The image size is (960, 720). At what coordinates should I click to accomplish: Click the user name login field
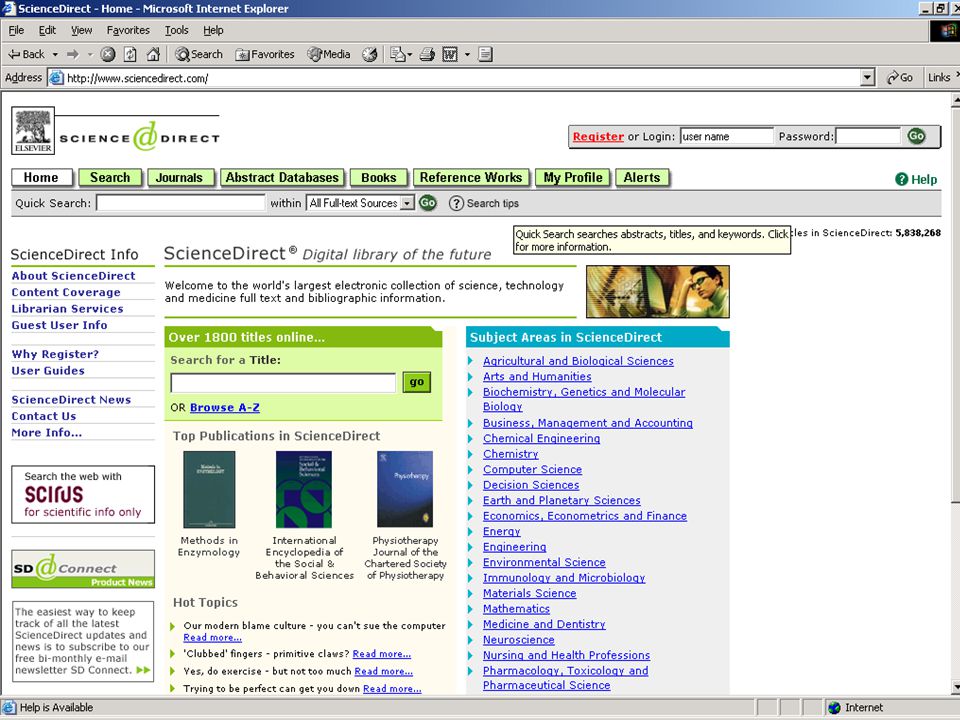click(x=727, y=137)
